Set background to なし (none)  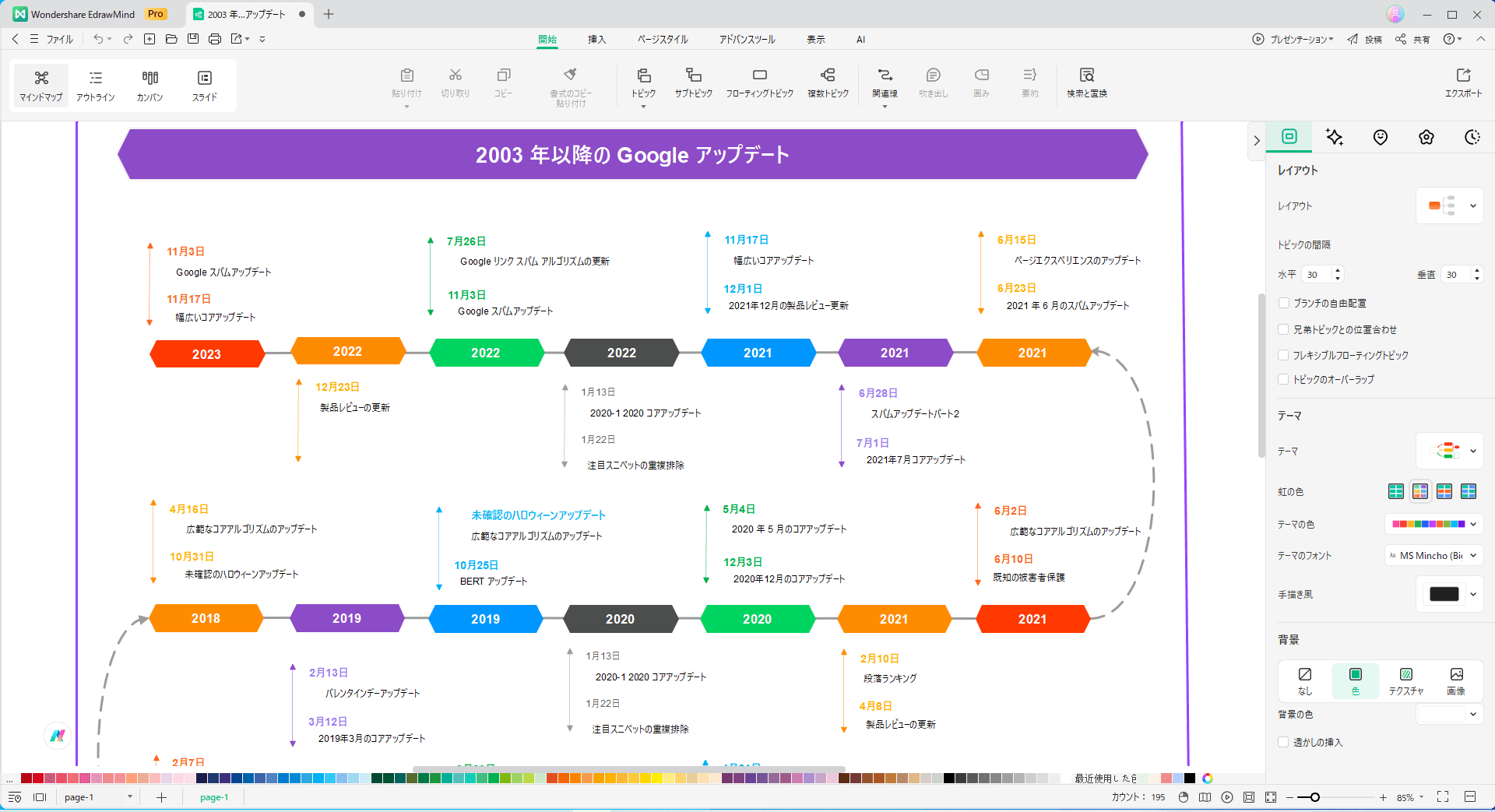[x=1305, y=680]
